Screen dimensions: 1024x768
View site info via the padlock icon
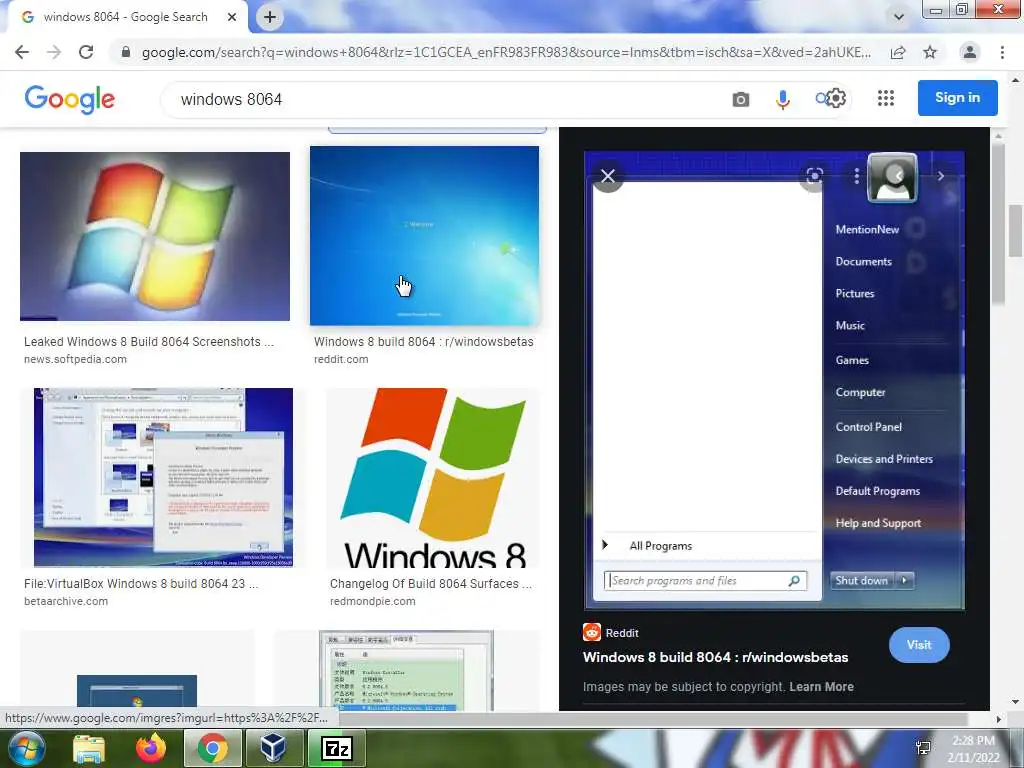tap(125, 52)
